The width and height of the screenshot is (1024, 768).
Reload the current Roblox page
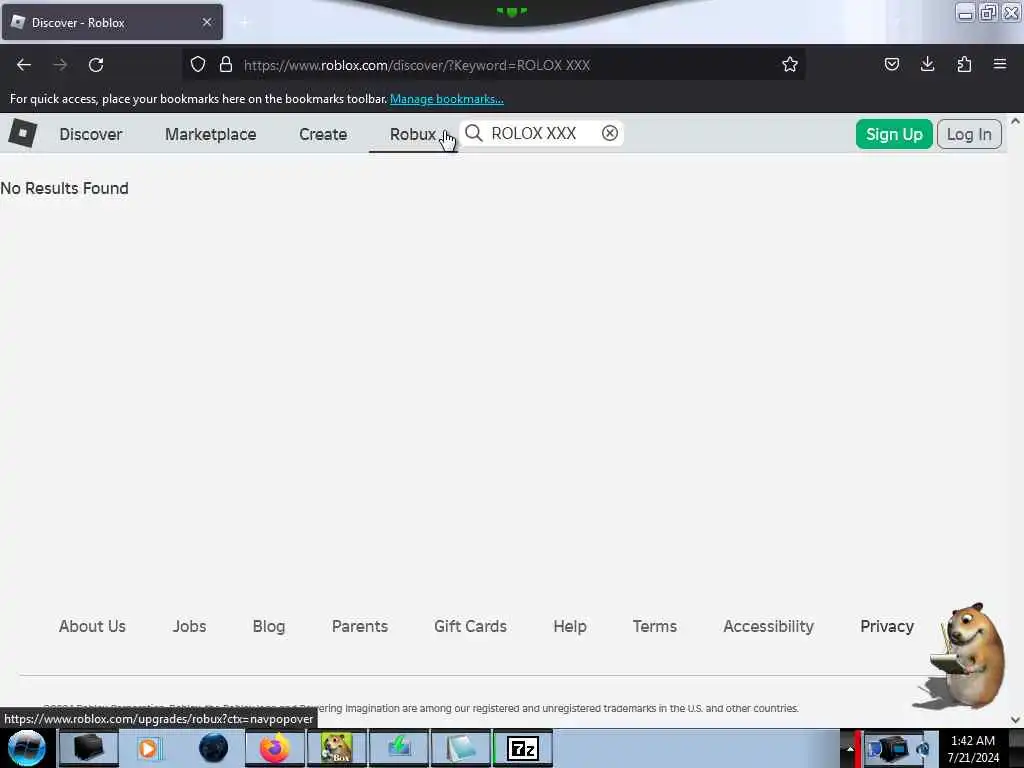96,65
